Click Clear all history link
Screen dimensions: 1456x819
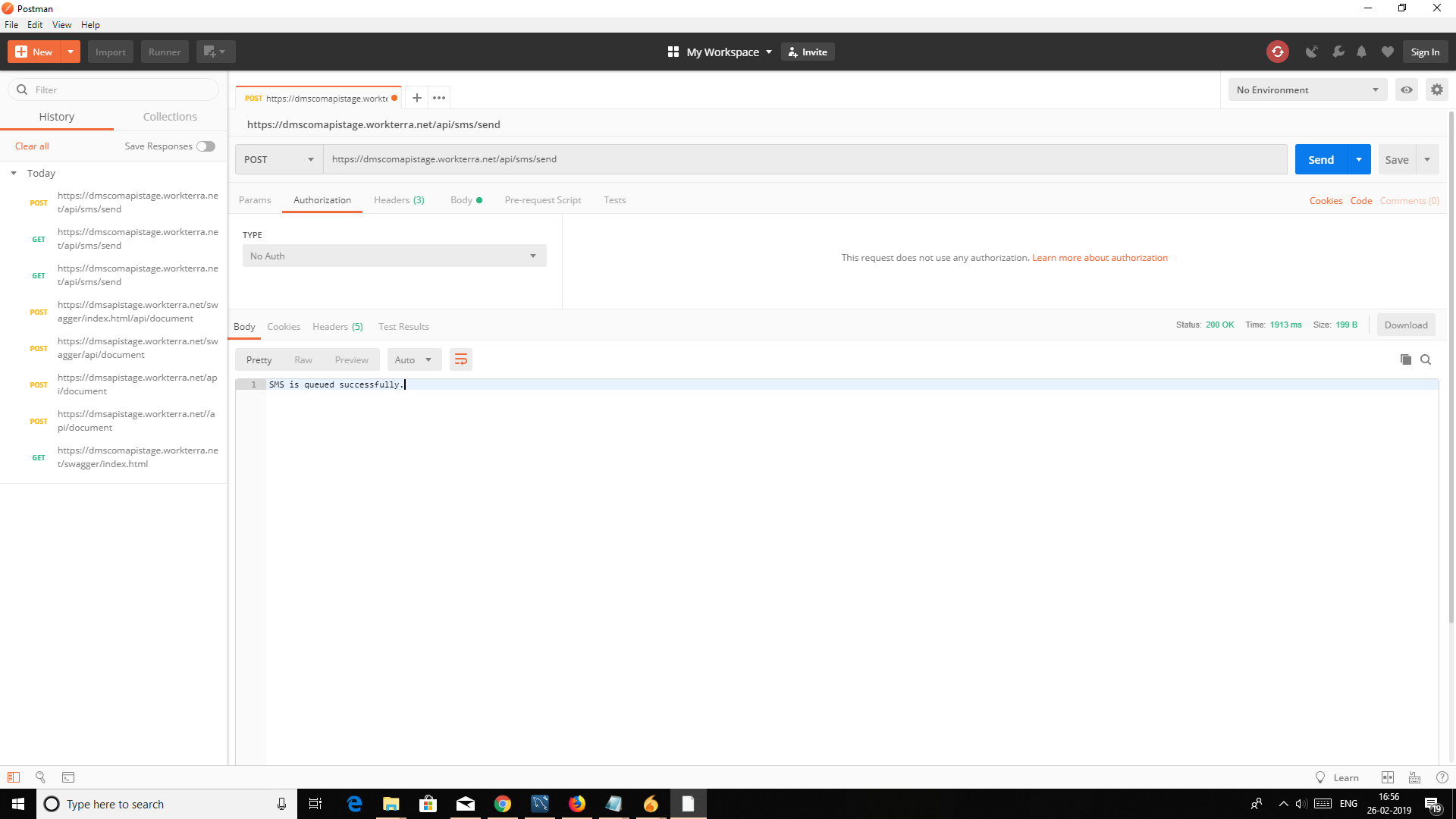(x=32, y=146)
